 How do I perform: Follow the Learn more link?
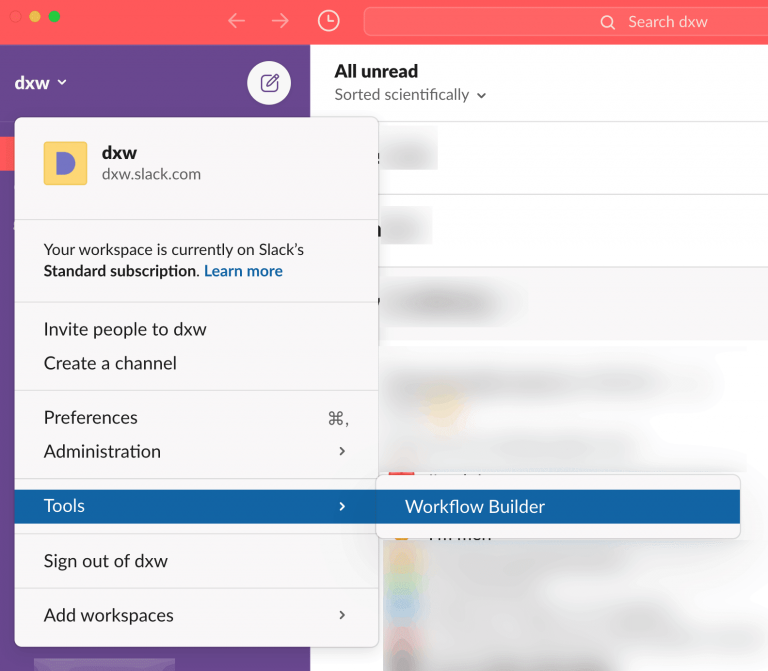[243, 271]
